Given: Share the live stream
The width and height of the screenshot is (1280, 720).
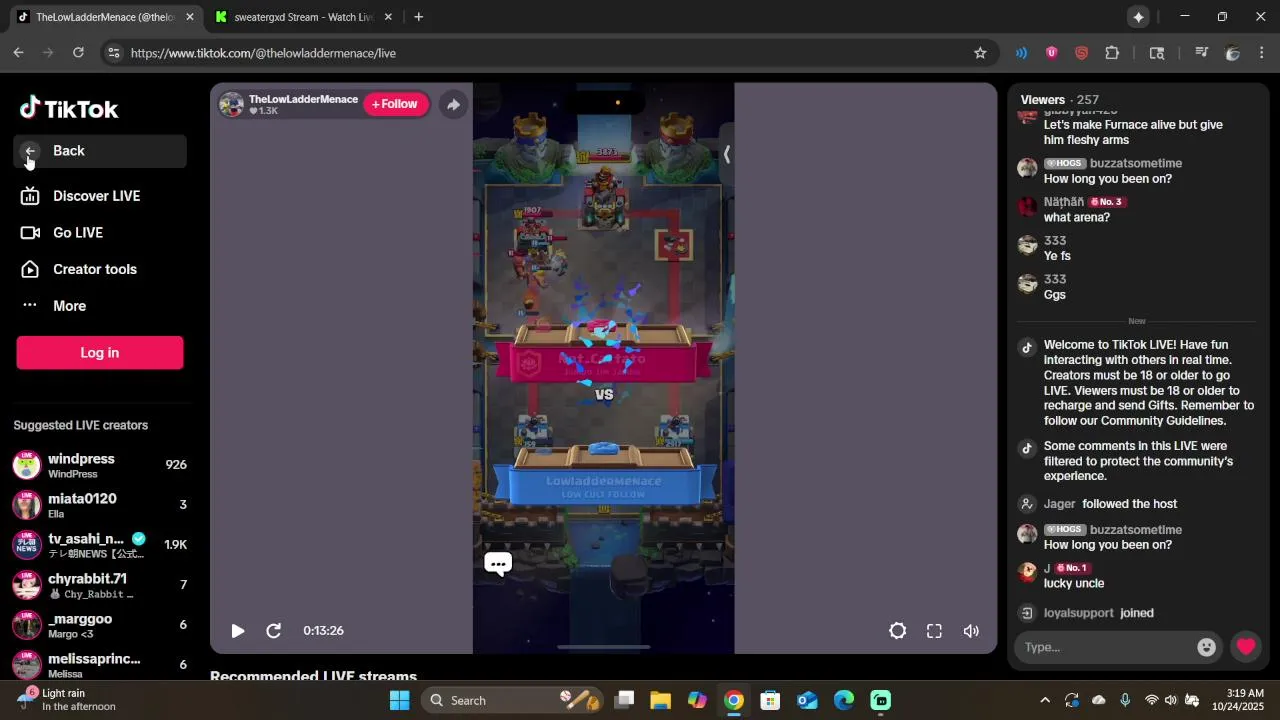Looking at the screenshot, I should coord(453,104).
